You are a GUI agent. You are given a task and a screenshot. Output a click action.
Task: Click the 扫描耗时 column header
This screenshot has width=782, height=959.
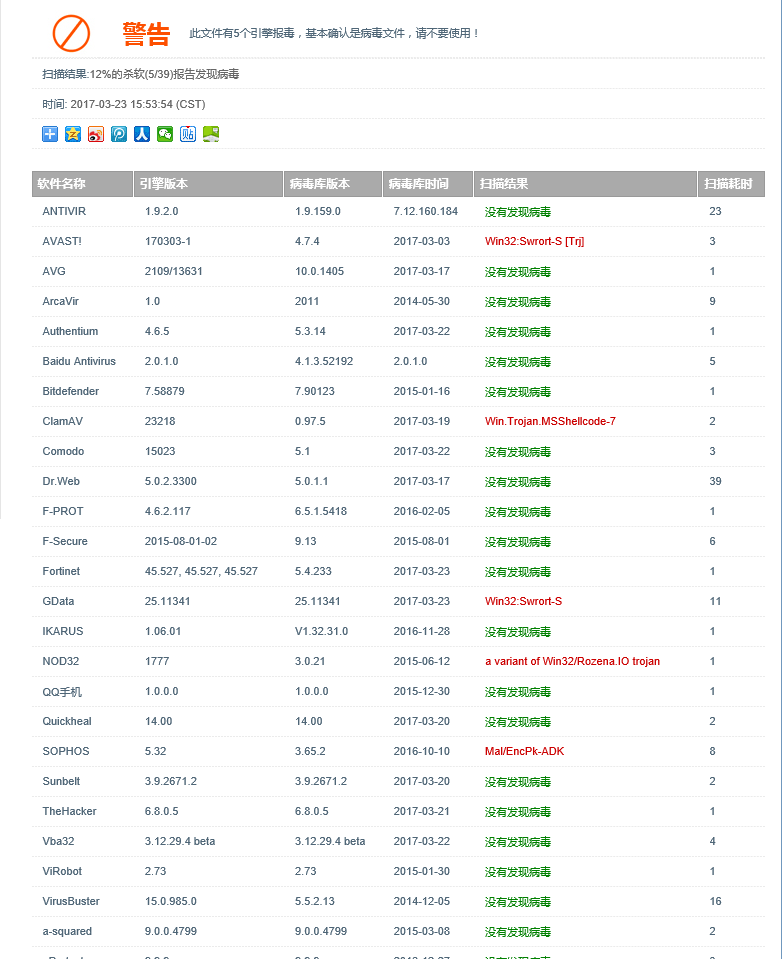pyautogui.click(x=731, y=184)
